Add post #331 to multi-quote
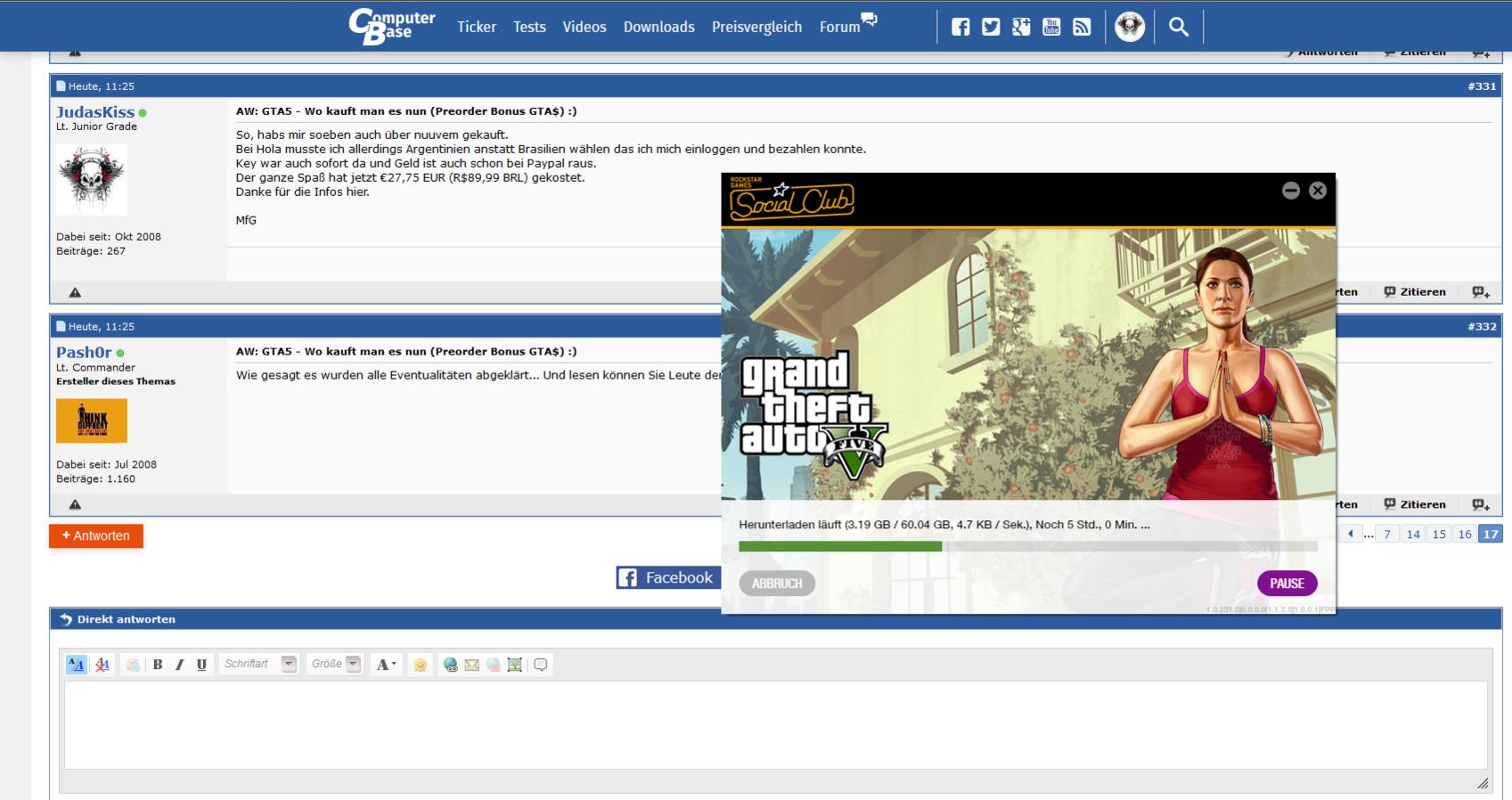Image resolution: width=1512 pixels, height=800 pixels. coord(1481,292)
